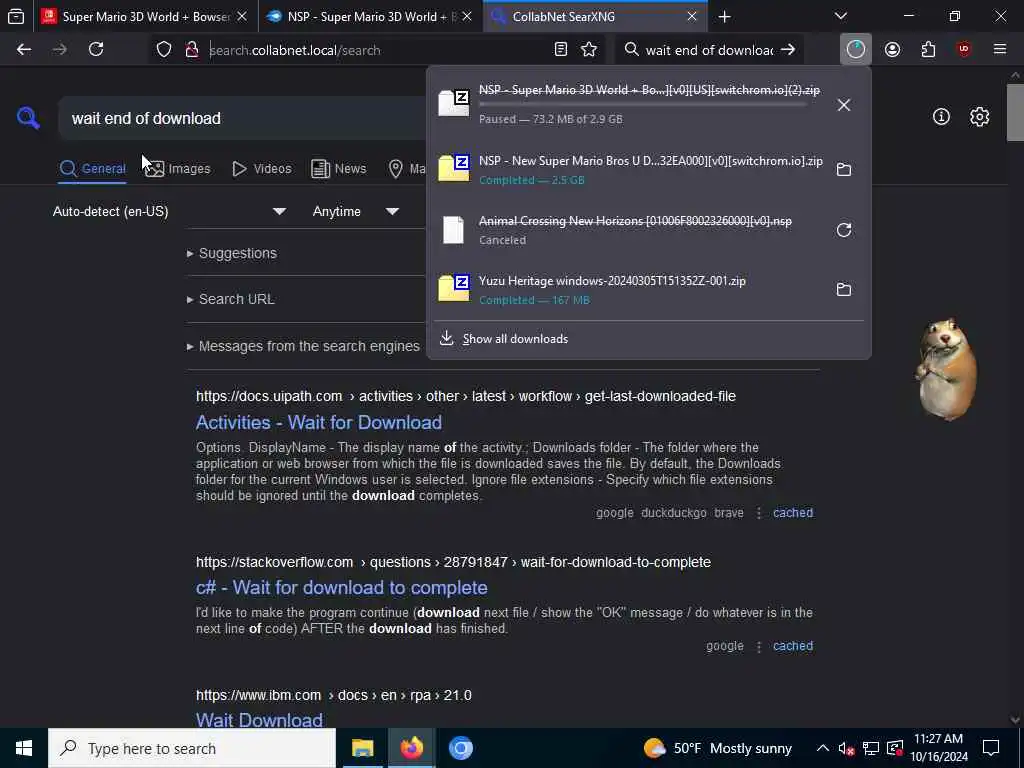The height and width of the screenshot is (768, 1024).
Task: Submit search with arrow in search box
Action: (x=788, y=50)
